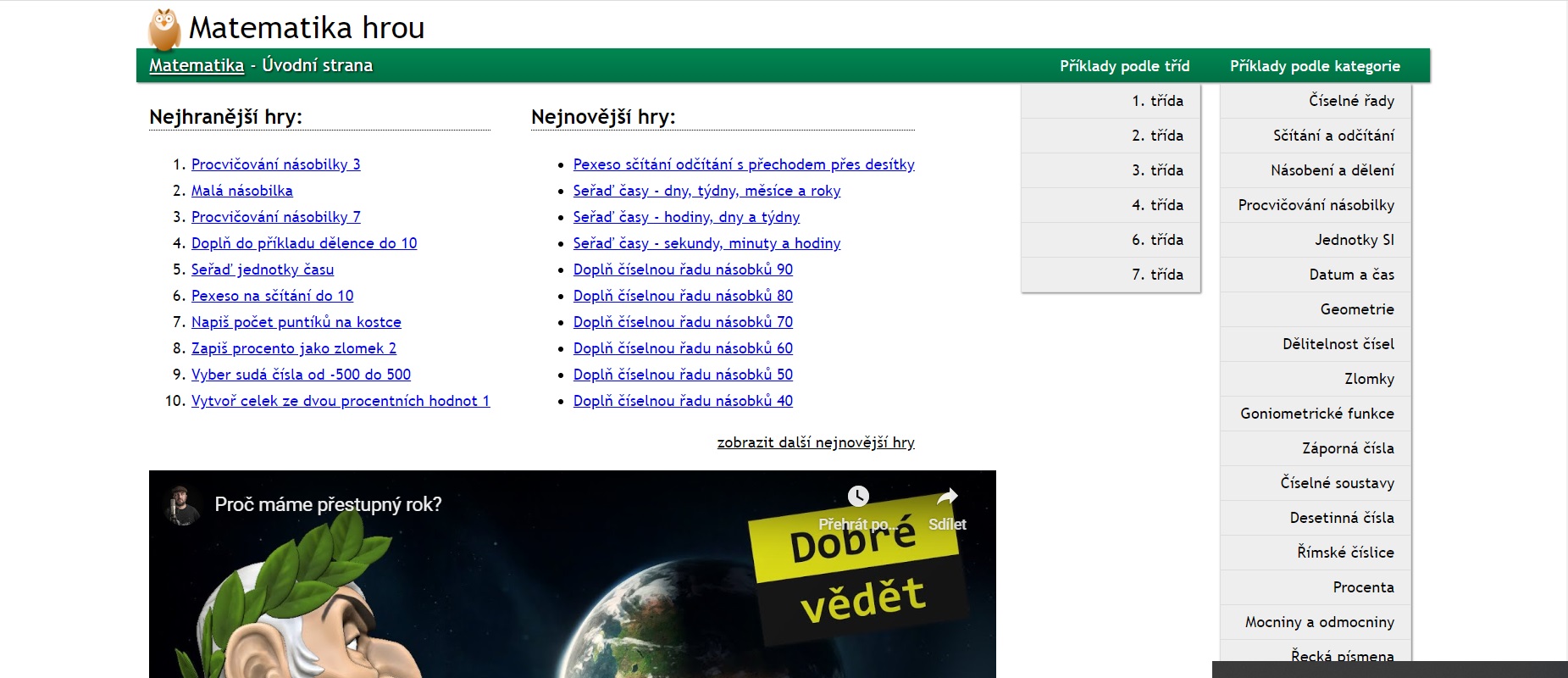Open Geometrie category
Image resolution: width=1568 pixels, height=678 pixels.
click(1316, 309)
